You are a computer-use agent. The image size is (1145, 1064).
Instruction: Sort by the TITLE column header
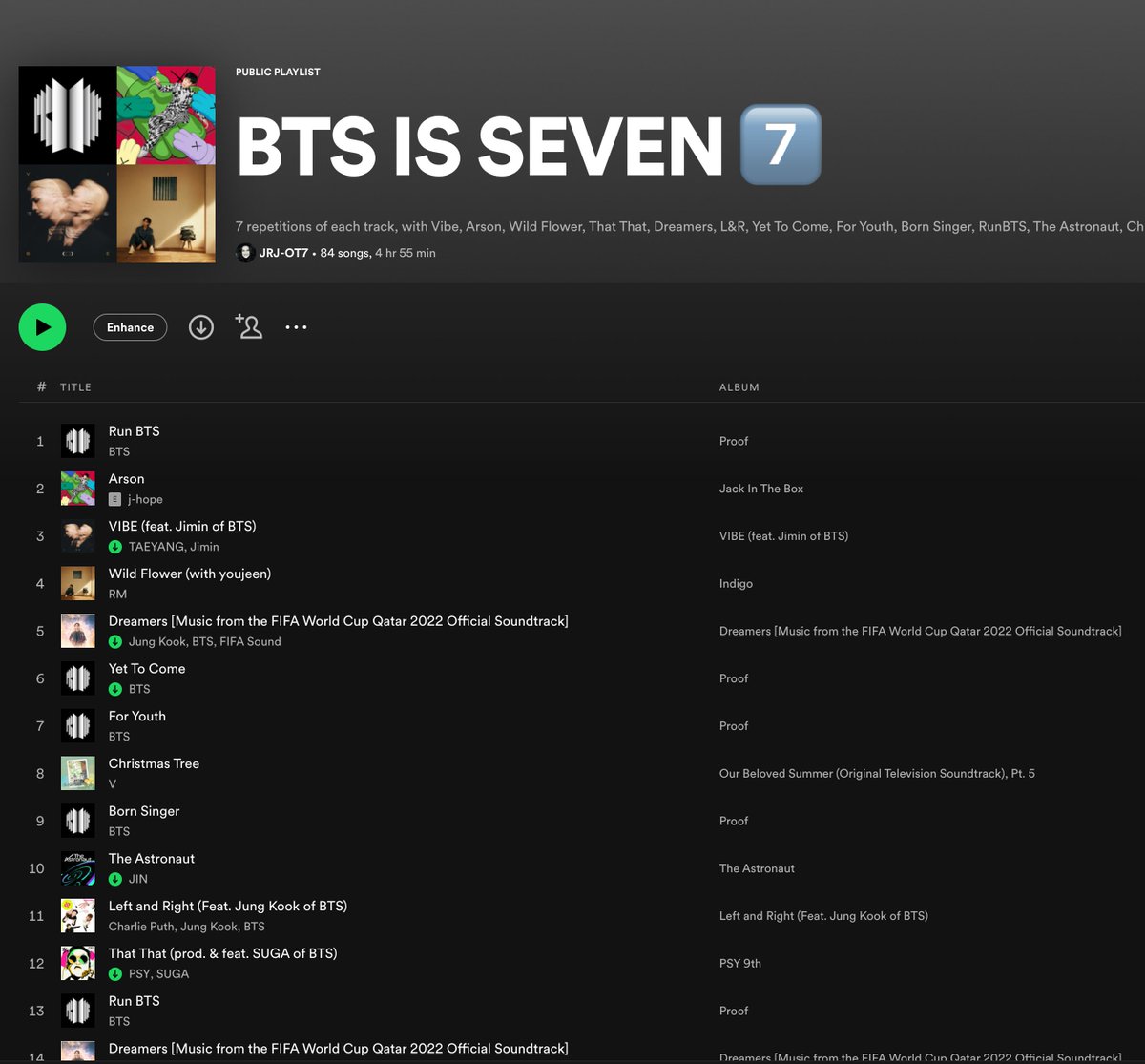(75, 387)
